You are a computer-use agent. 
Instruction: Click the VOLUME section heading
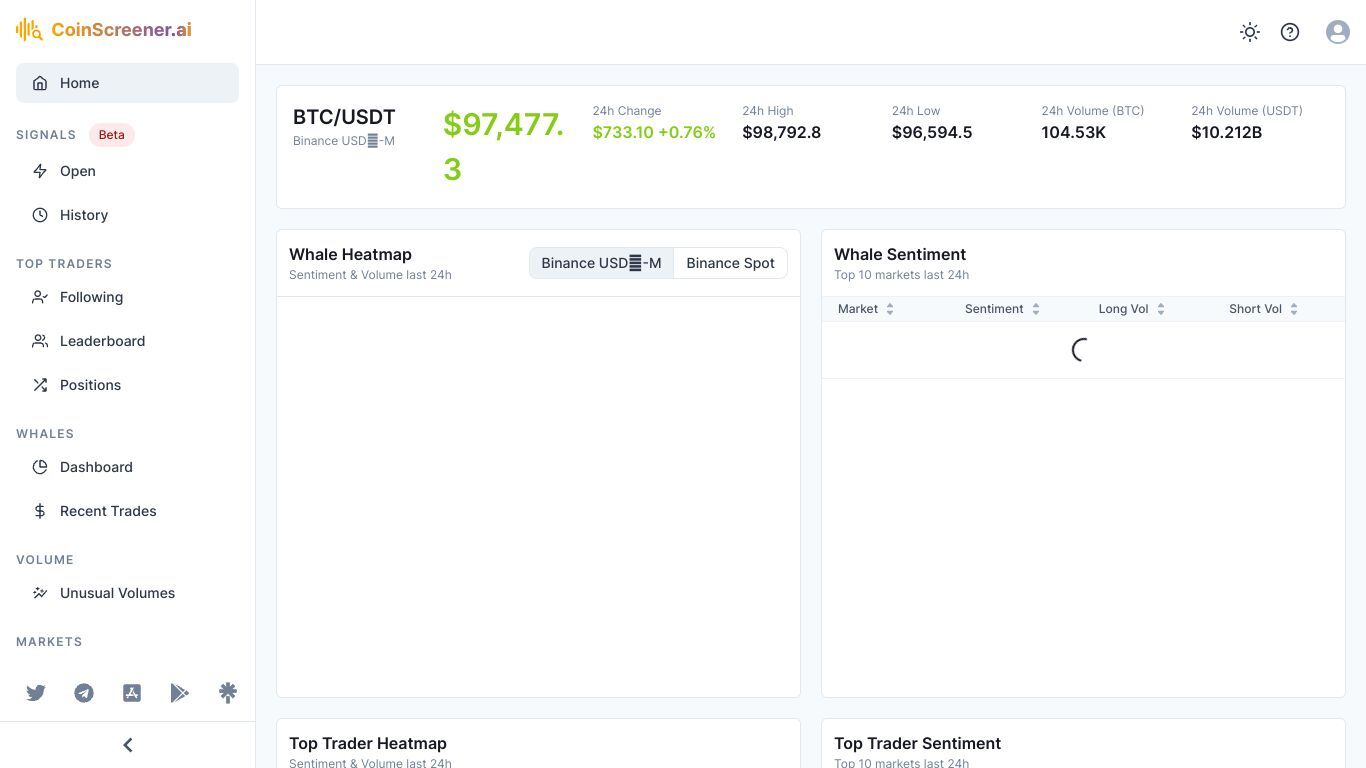click(45, 560)
